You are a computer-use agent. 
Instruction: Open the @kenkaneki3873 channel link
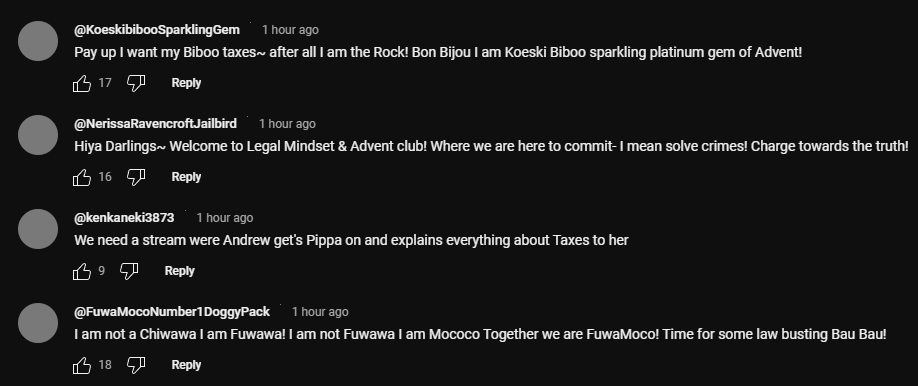tap(124, 218)
